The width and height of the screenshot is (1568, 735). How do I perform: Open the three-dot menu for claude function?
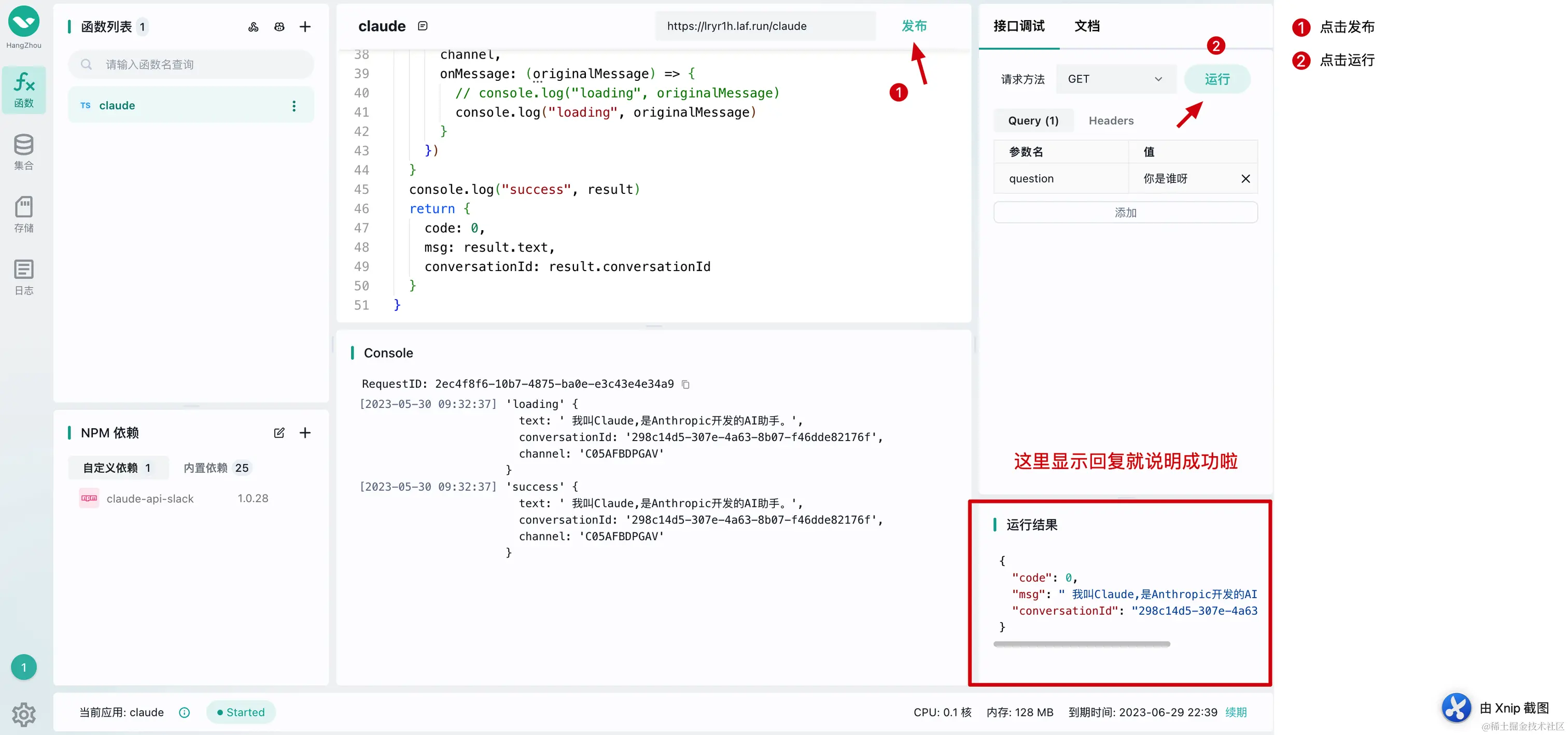294,106
